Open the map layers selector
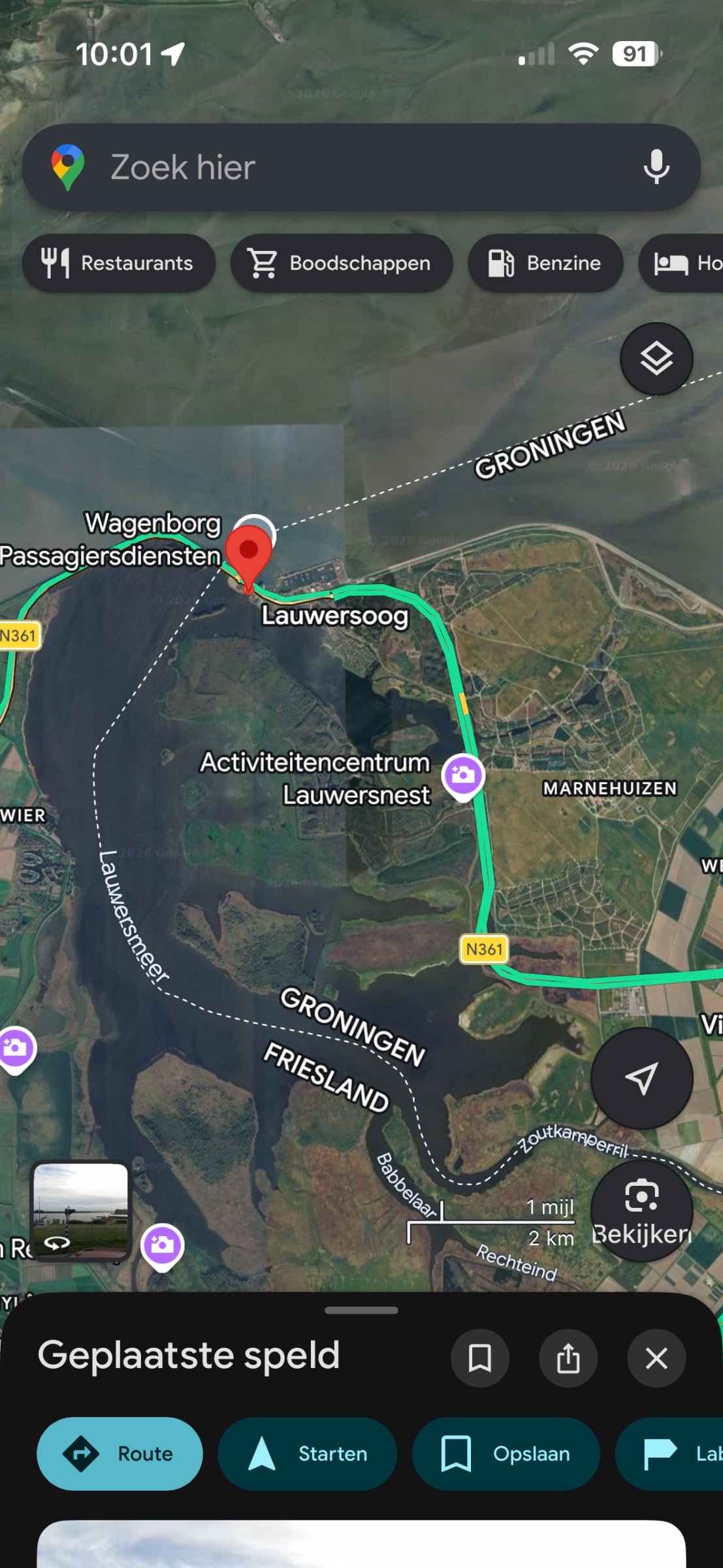This screenshot has width=723, height=1568. click(x=656, y=359)
